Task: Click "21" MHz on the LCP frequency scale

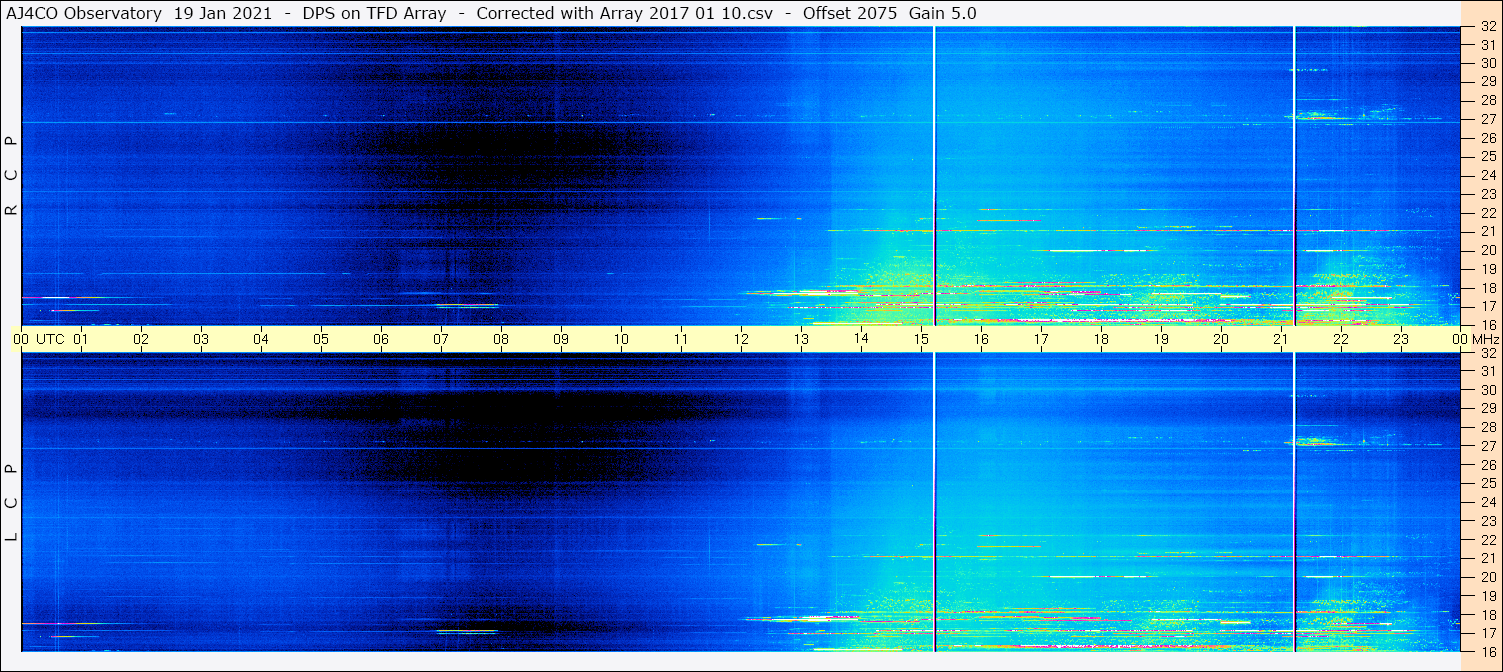Action: point(1488,558)
